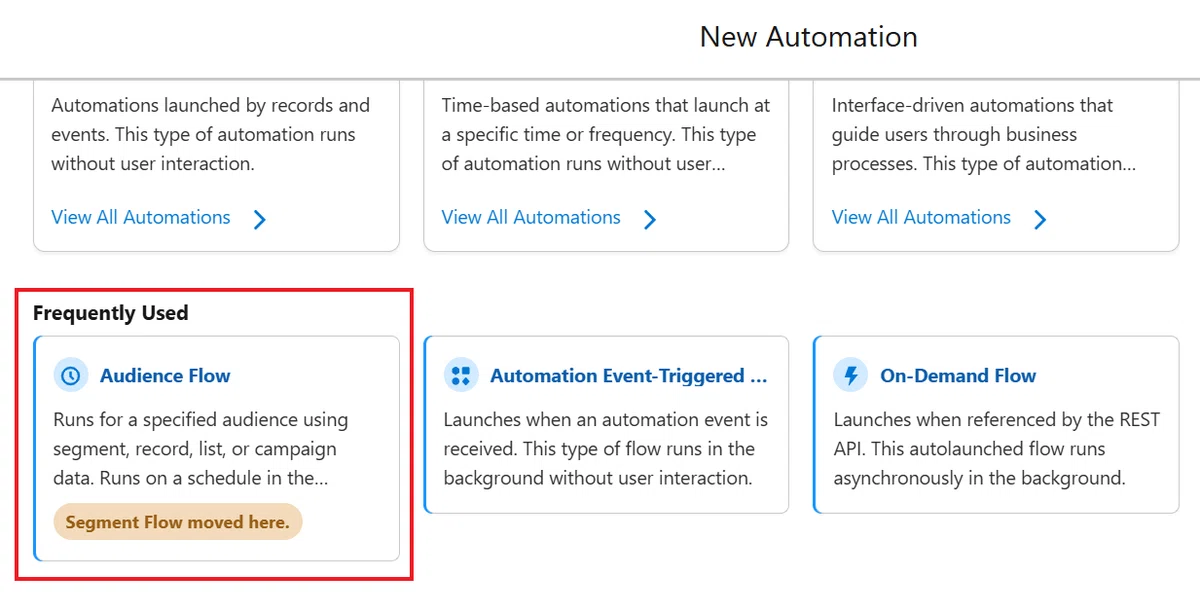Click the Segment Flow moved here badge
1200x605 pixels.
point(177,522)
